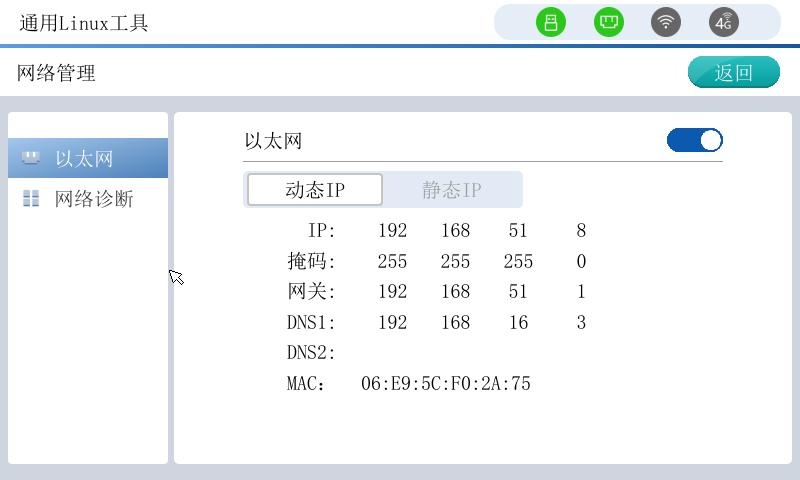Switch to the 静态IP mode
Image resolution: width=800 pixels, height=480 pixels.
point(452,190)
